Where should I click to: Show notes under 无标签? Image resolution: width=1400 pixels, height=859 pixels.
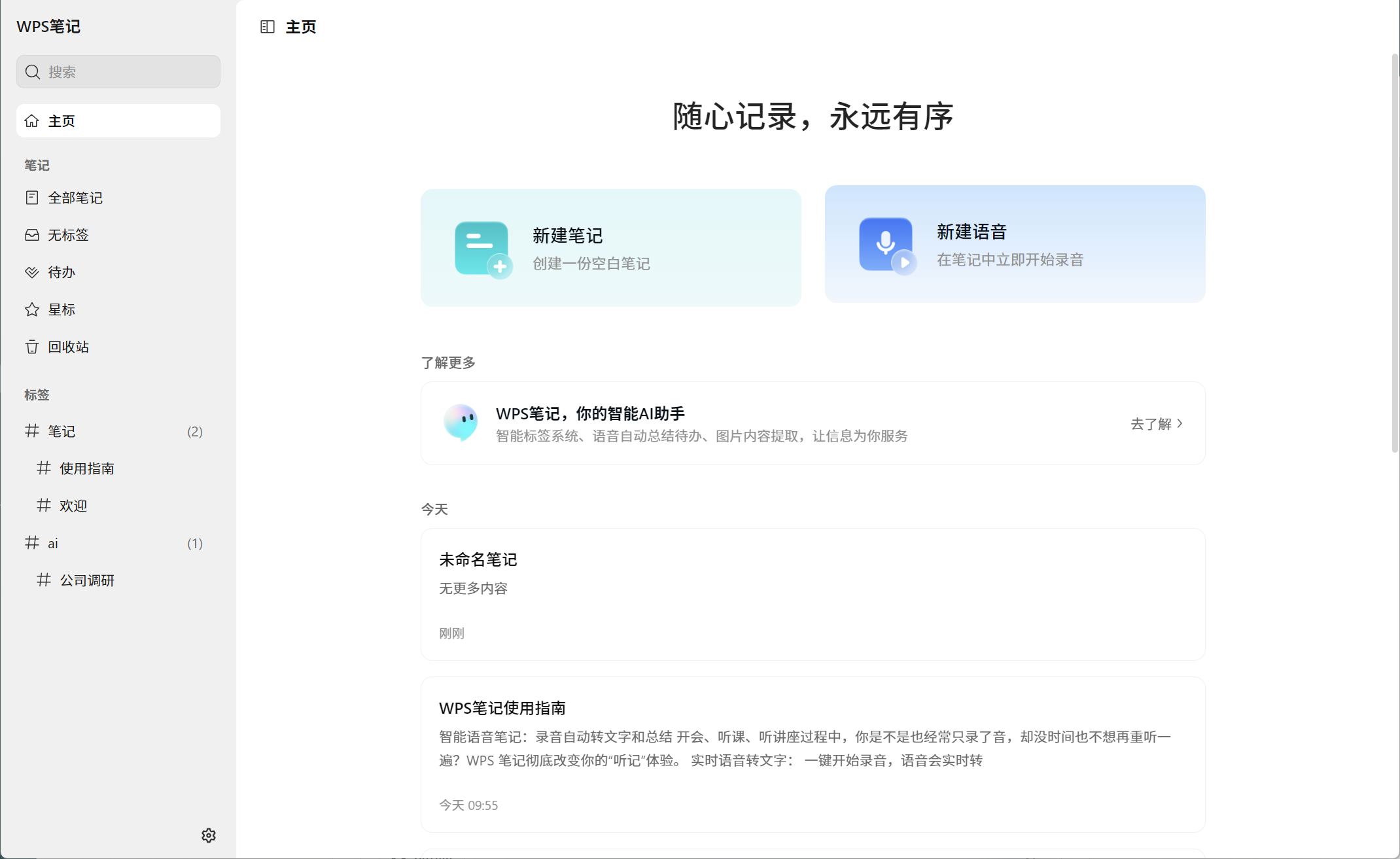tap(118, 235)
